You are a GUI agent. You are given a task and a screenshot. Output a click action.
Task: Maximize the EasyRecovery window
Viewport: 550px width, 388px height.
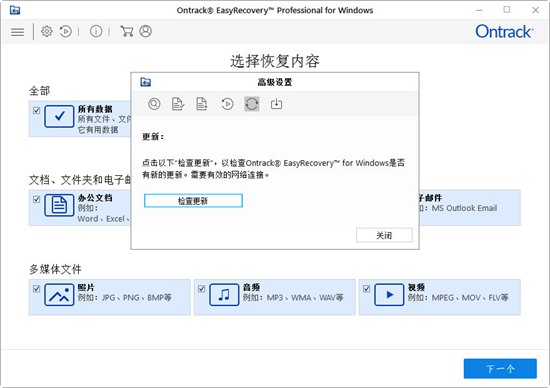[507, 10]
